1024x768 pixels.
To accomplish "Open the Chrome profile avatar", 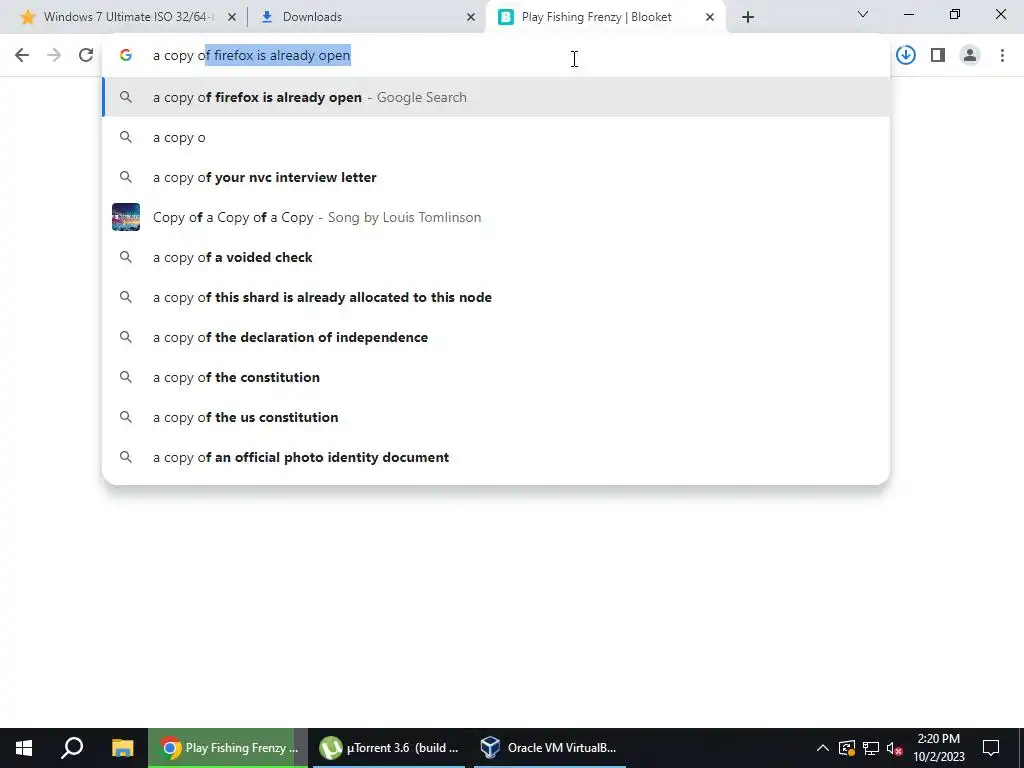I will click(x=970, y=56).
